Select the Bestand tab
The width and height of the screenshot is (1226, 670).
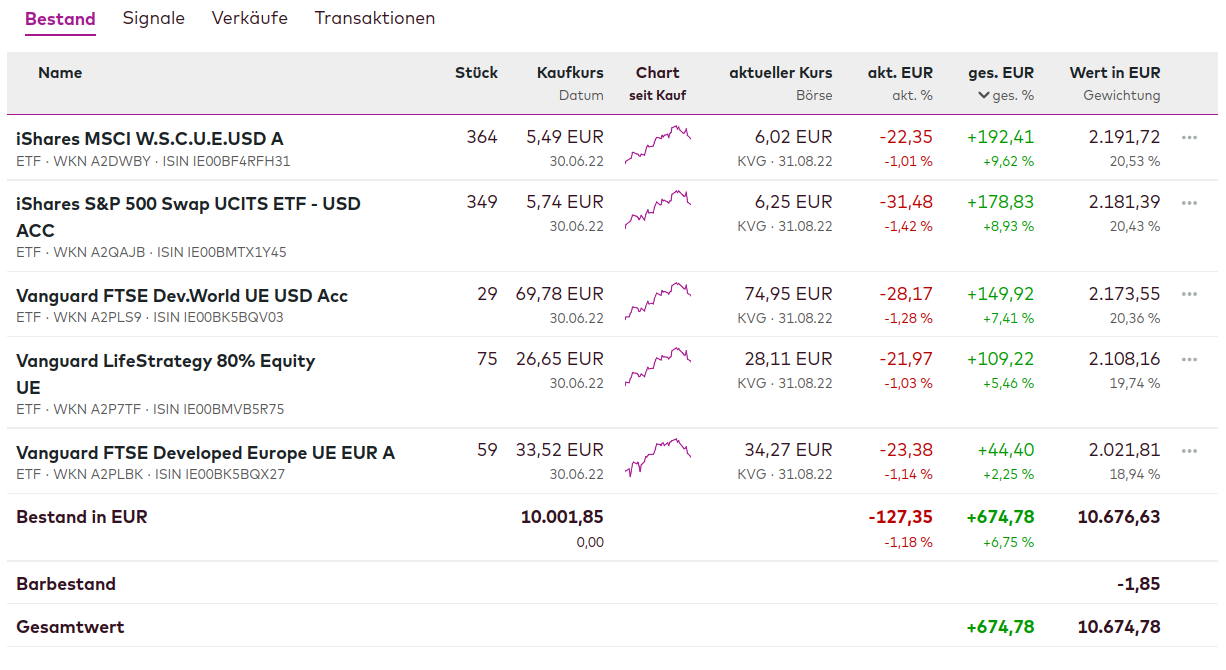60,19
